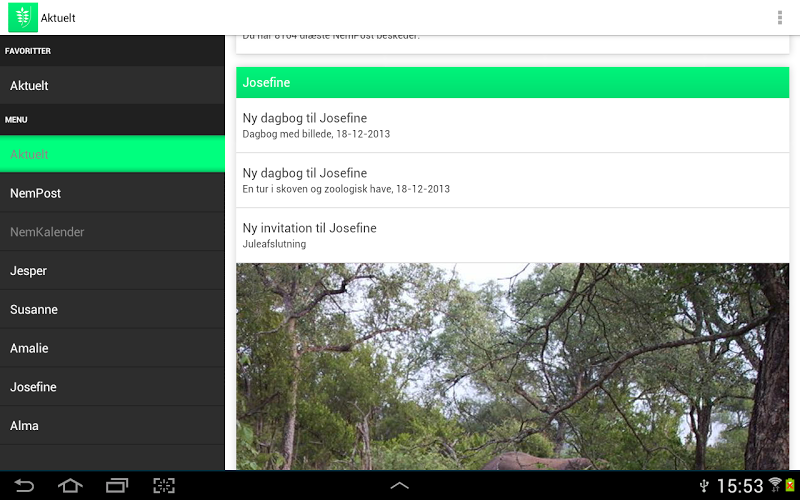Tap the screenshot capture icon
Image resolution: width=800 pixels, height=500 pixels.
(x=164, y=485)
